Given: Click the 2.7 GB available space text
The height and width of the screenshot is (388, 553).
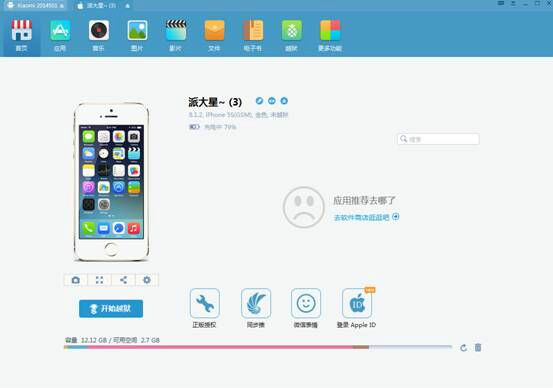Looking at the screenshot, I should pos(150,340).
